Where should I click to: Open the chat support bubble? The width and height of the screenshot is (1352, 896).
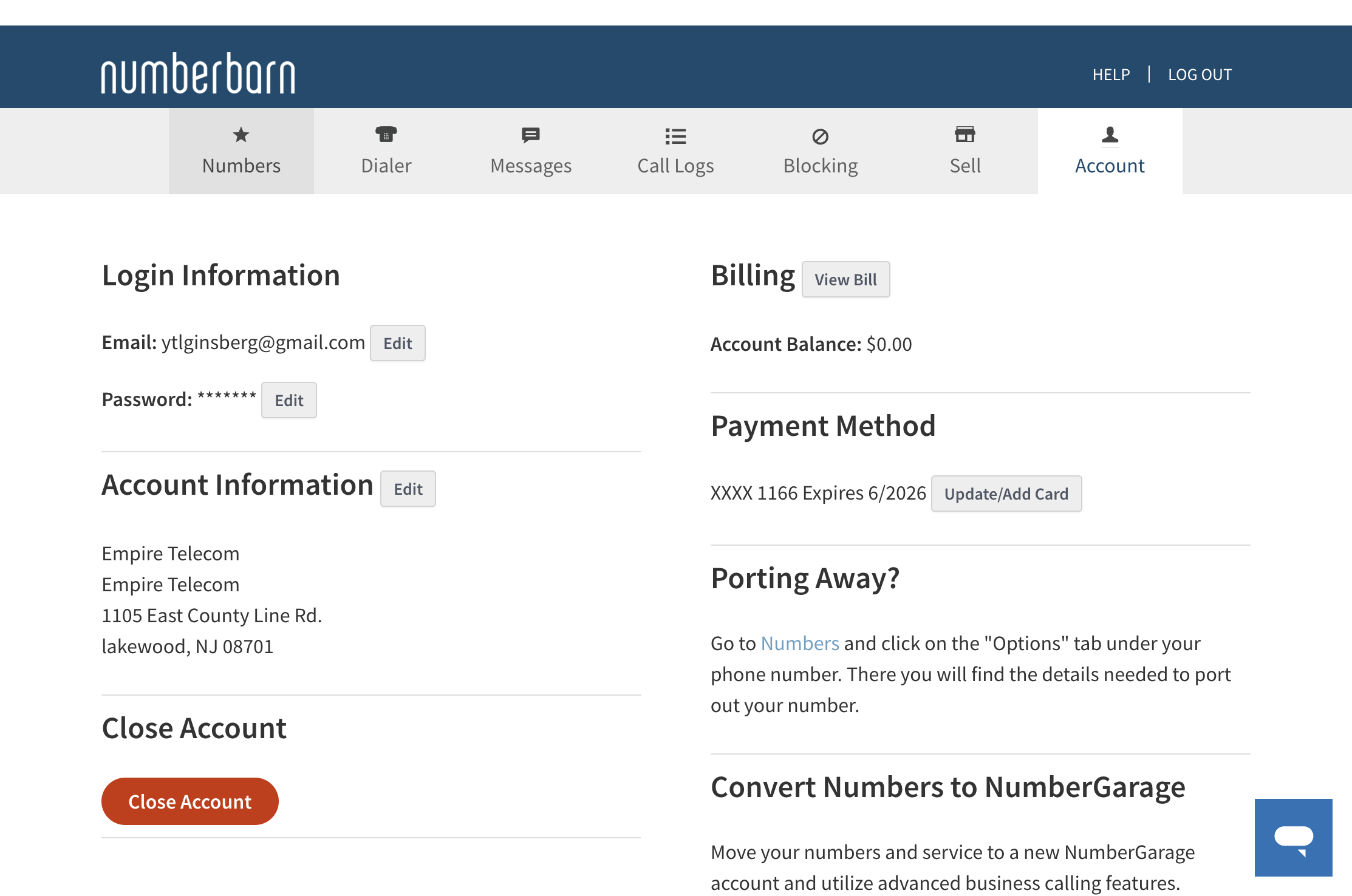pyautogui.click(x=1294, y=838)
